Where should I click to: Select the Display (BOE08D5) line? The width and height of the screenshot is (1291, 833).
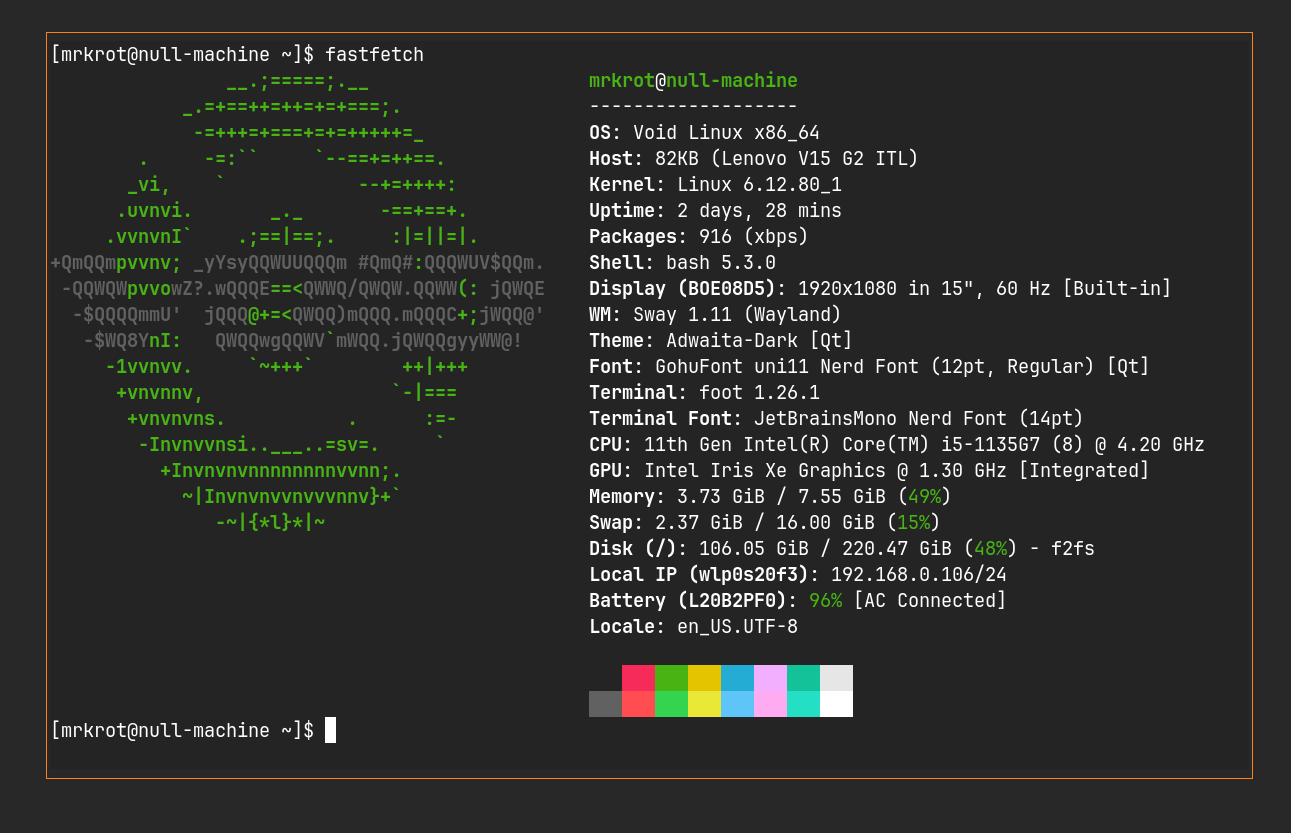[880, 289]
